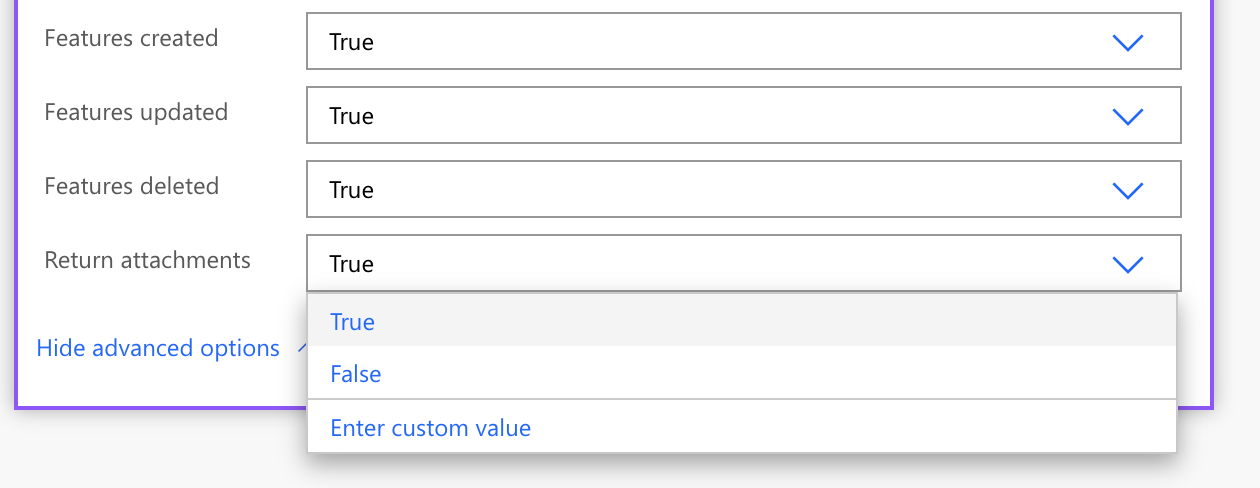Select True from the open dropdown list
Image resolution: width=1260 pixels, height=488 pixels.
coord(353,322)
